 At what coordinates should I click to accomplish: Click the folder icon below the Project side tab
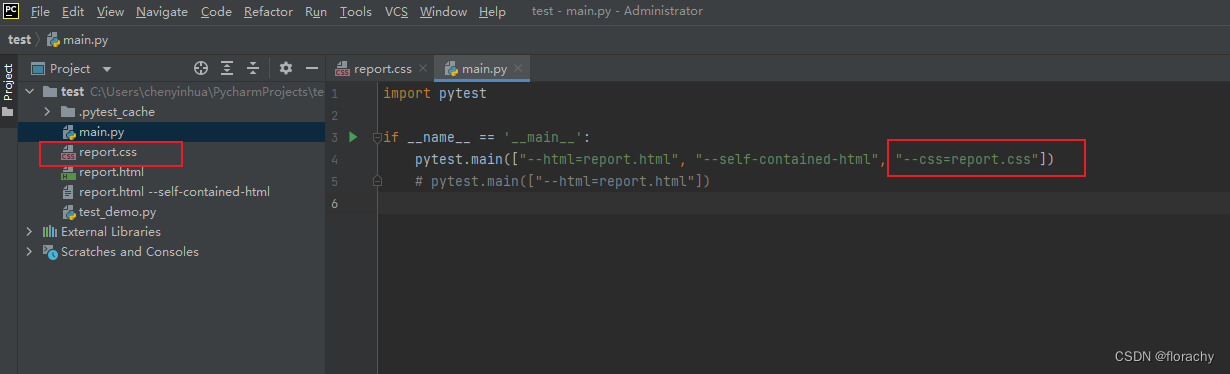(x=8, y=112)
